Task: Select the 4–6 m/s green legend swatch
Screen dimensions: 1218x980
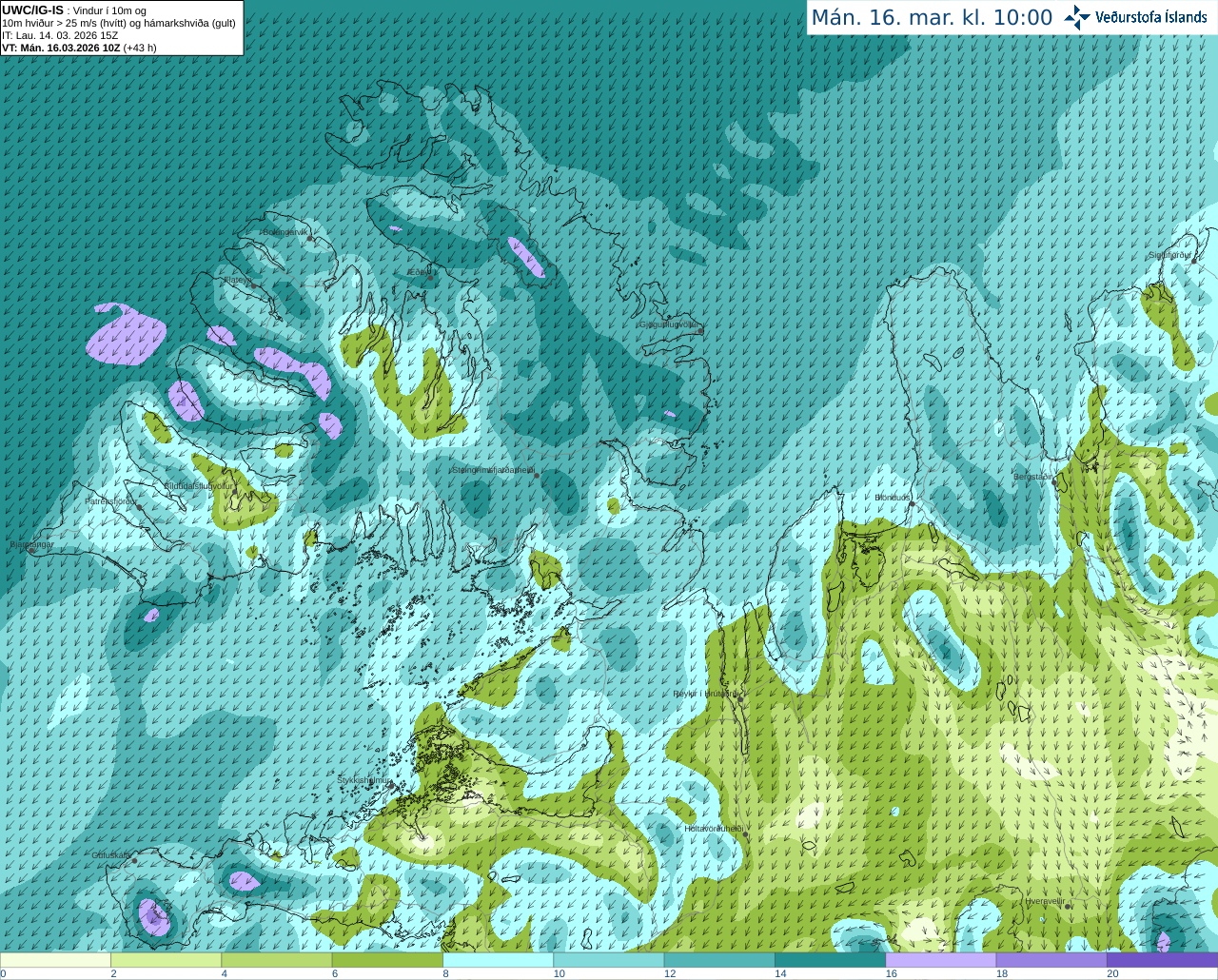Action: (277, 960)
